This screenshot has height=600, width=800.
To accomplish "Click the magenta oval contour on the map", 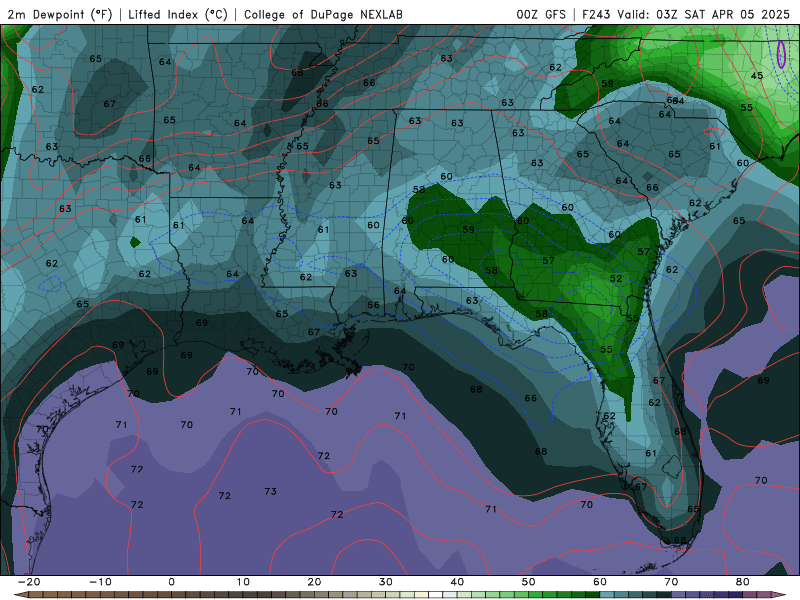I will click(781, 54).
